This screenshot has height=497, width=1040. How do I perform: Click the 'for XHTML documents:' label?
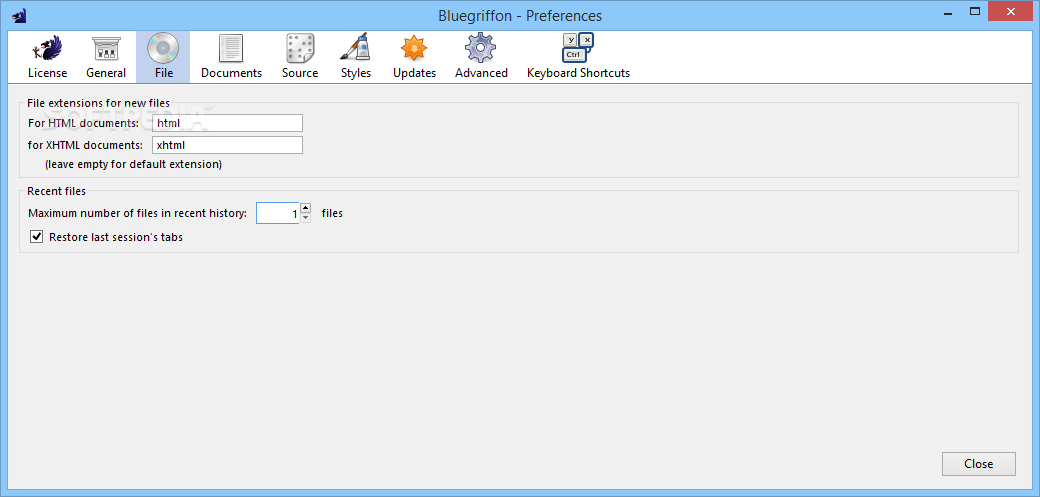point(86,145)
